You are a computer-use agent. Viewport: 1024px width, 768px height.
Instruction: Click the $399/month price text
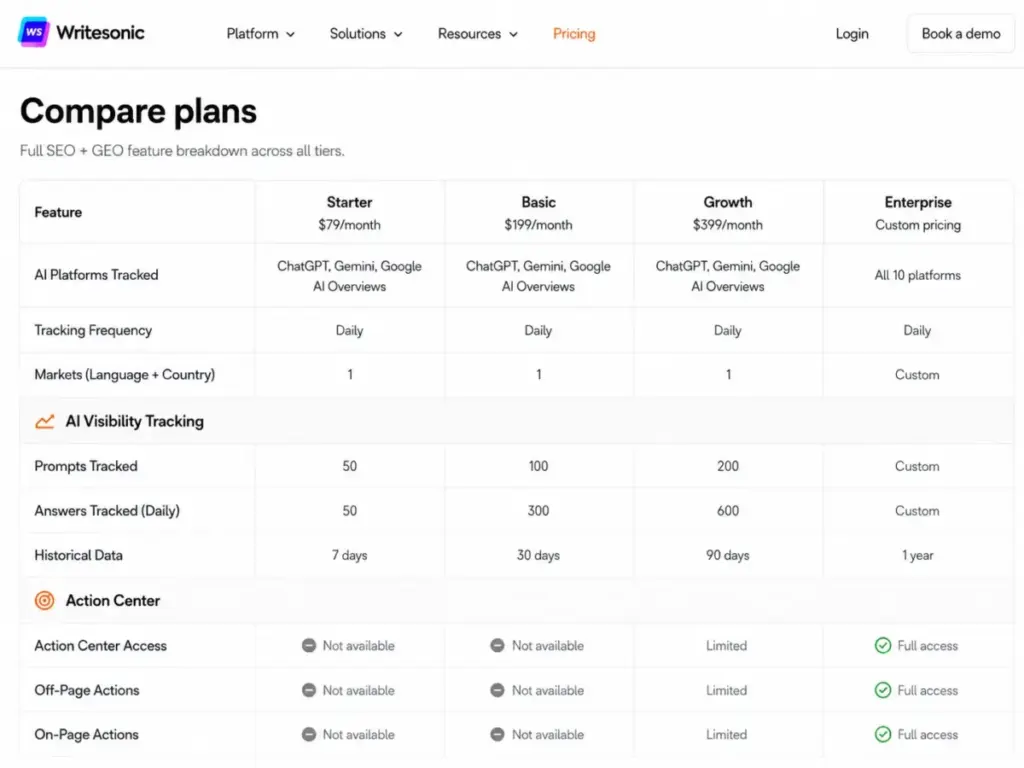coord(728,225)
